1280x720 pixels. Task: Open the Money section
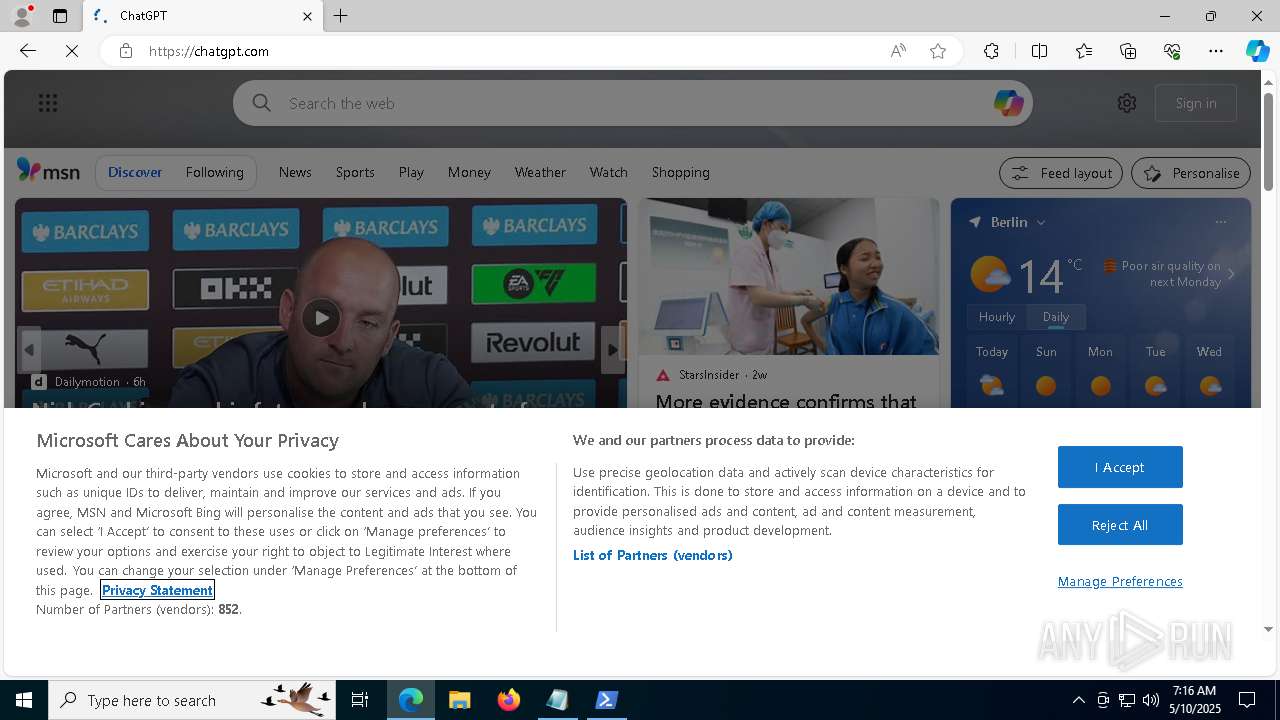click(x=469, y=172)
